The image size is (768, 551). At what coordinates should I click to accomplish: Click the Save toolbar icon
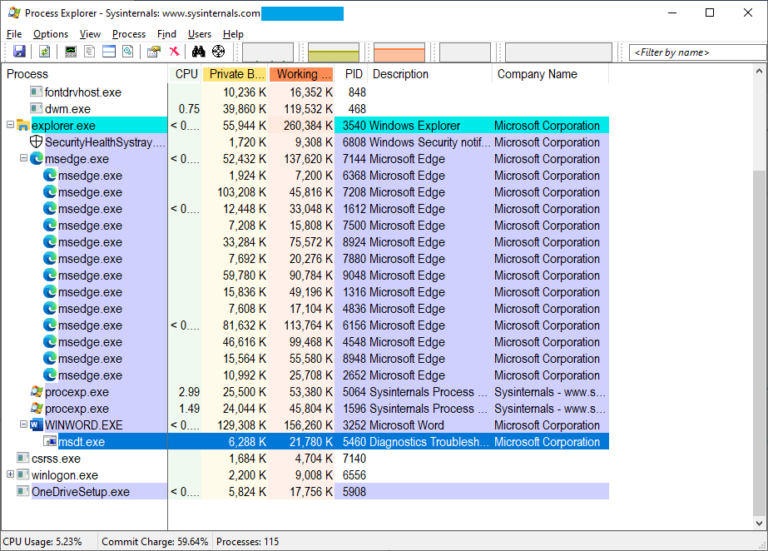19,52
